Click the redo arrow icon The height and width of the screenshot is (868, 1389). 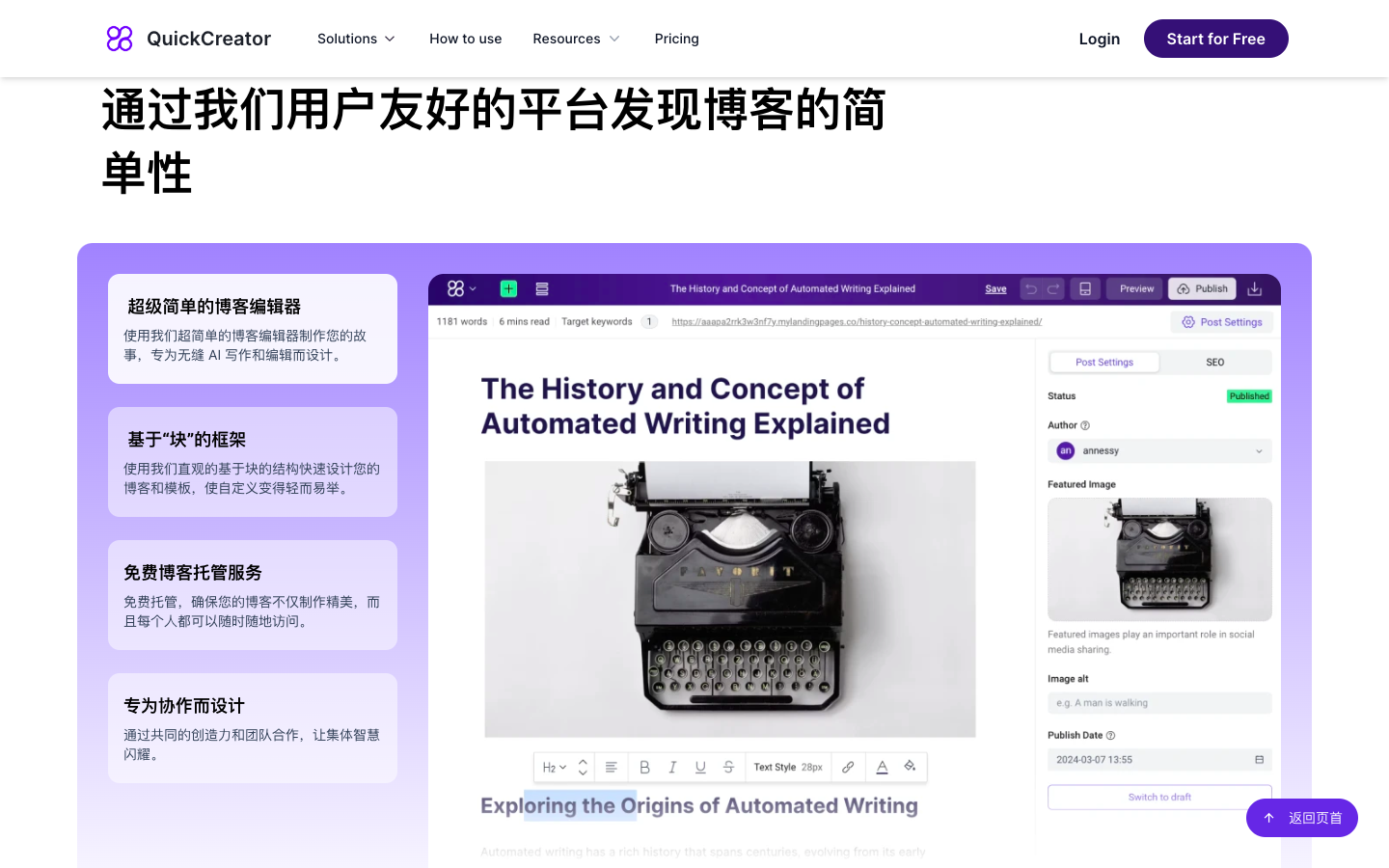[1053, 289]
